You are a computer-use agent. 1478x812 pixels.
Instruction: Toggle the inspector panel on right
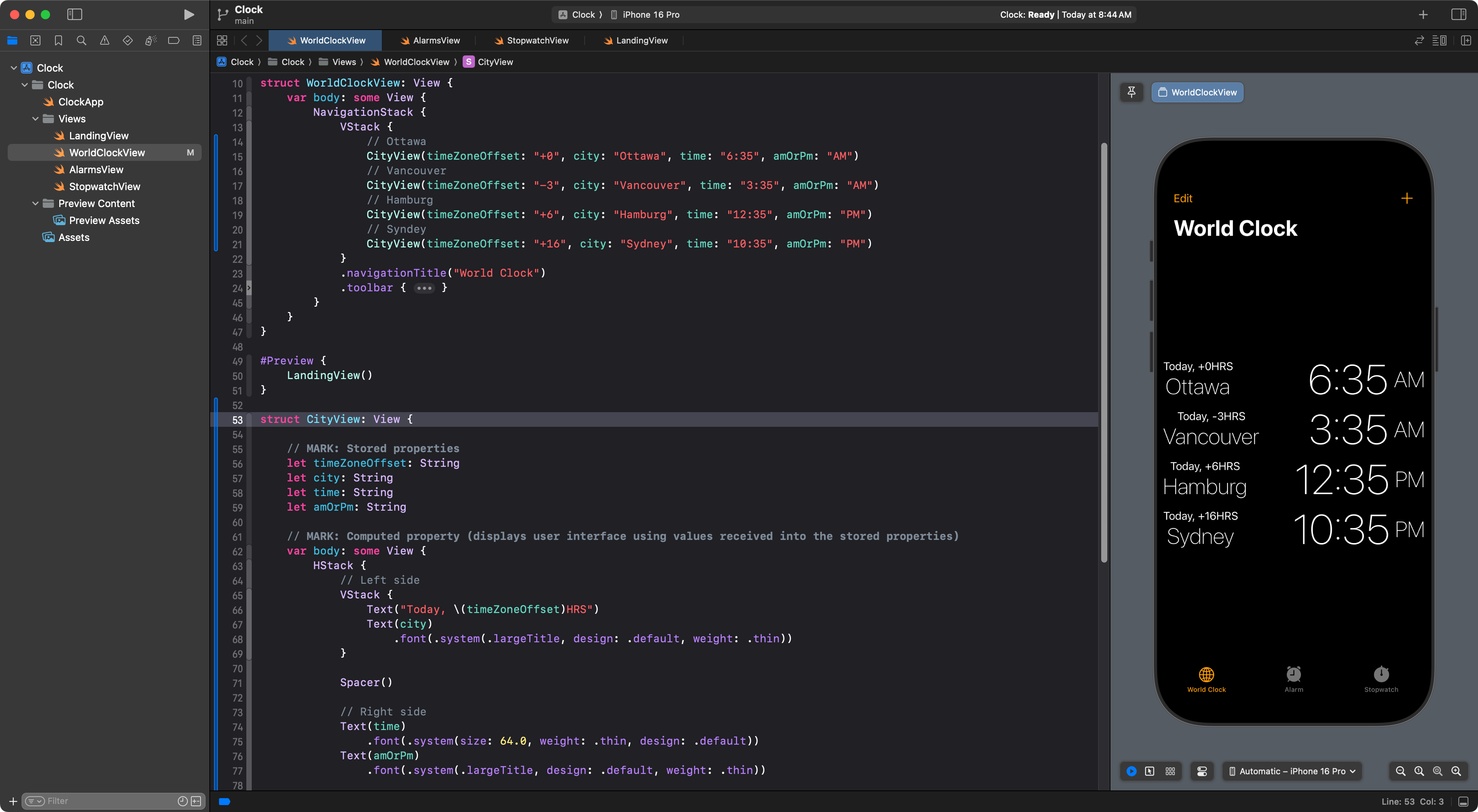coord(1458,14)
